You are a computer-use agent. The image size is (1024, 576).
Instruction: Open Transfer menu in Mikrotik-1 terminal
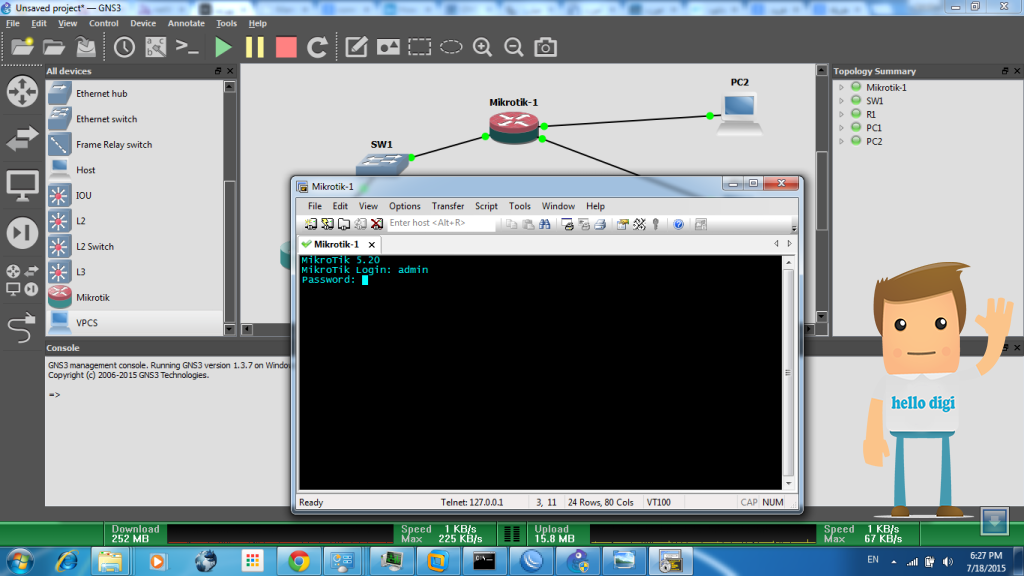447,206
